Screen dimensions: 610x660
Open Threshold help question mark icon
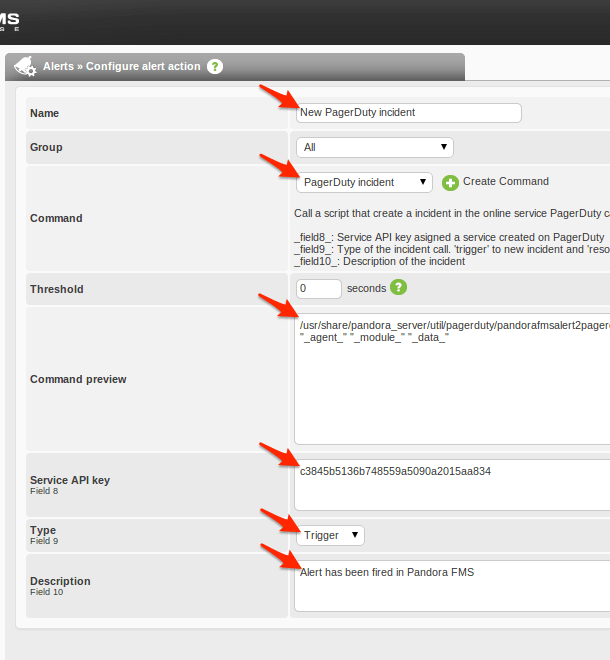tap(398, 287)
